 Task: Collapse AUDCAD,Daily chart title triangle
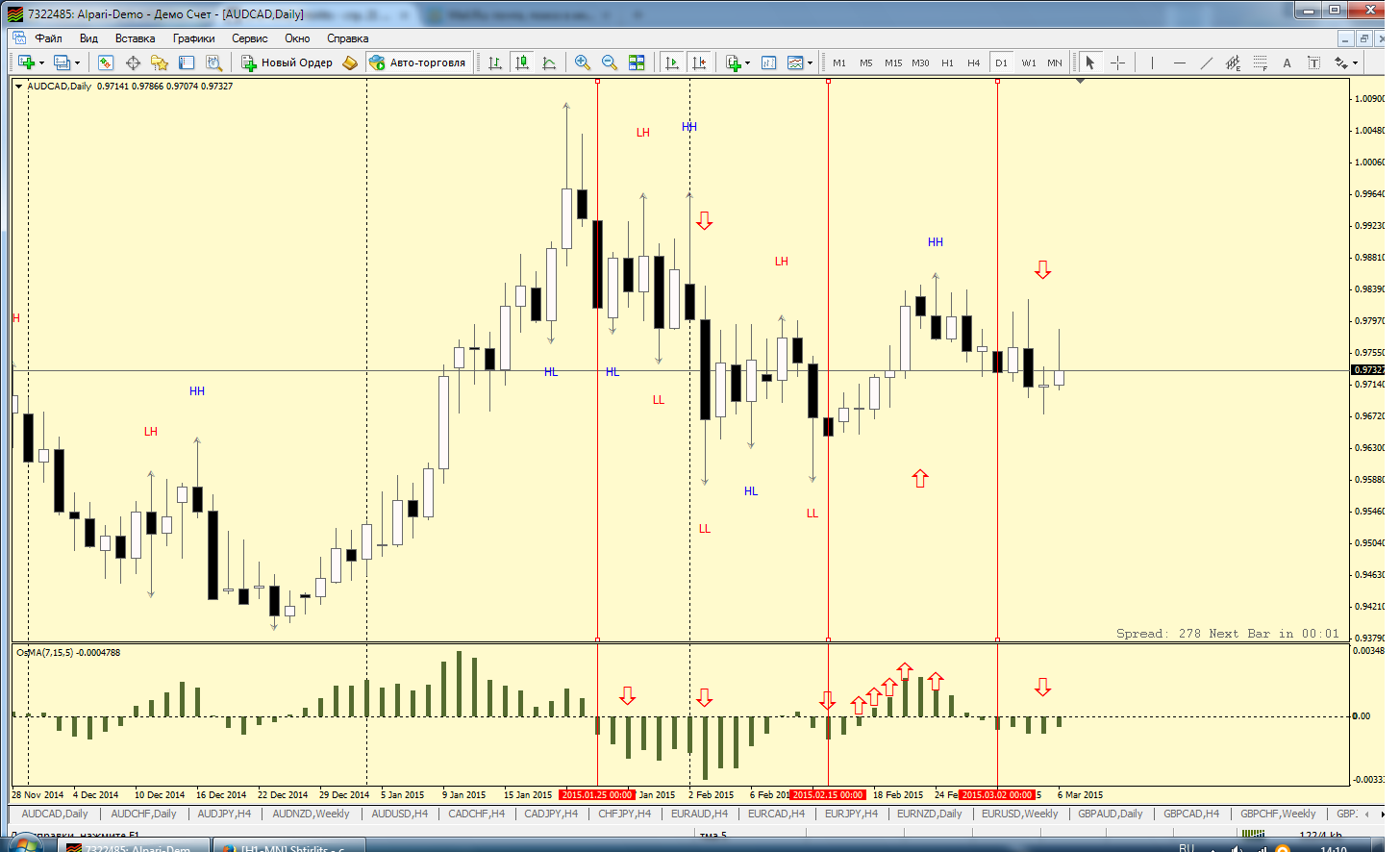tap(18, 87)
